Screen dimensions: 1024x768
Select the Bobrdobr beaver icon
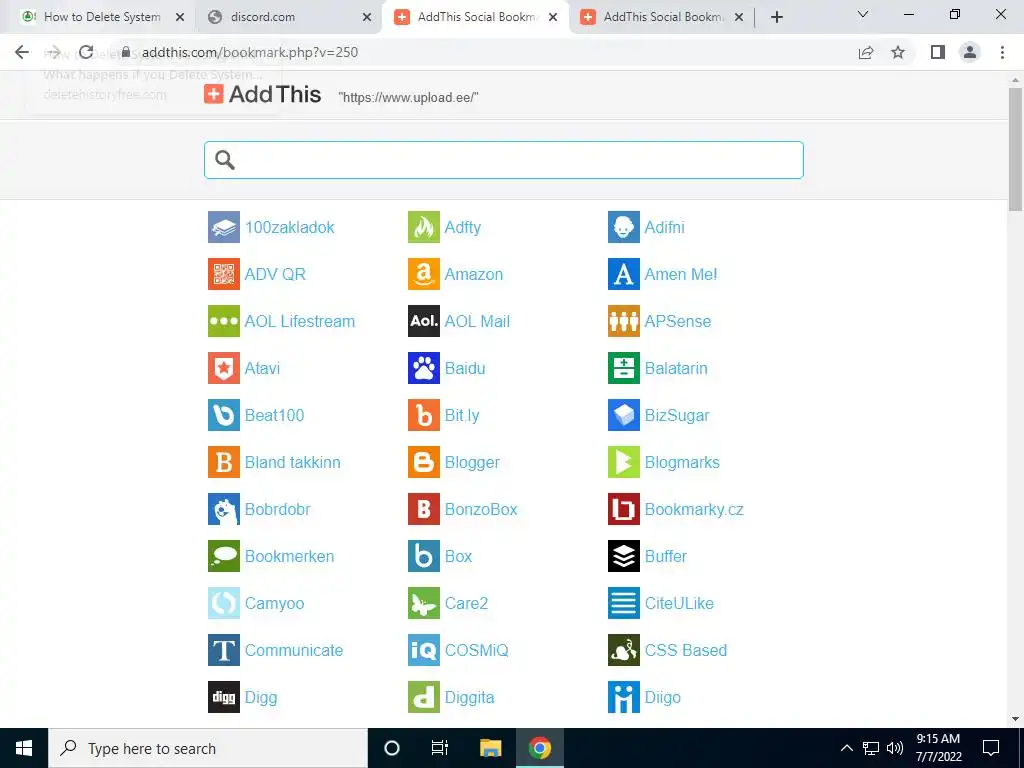click(223, 509)
